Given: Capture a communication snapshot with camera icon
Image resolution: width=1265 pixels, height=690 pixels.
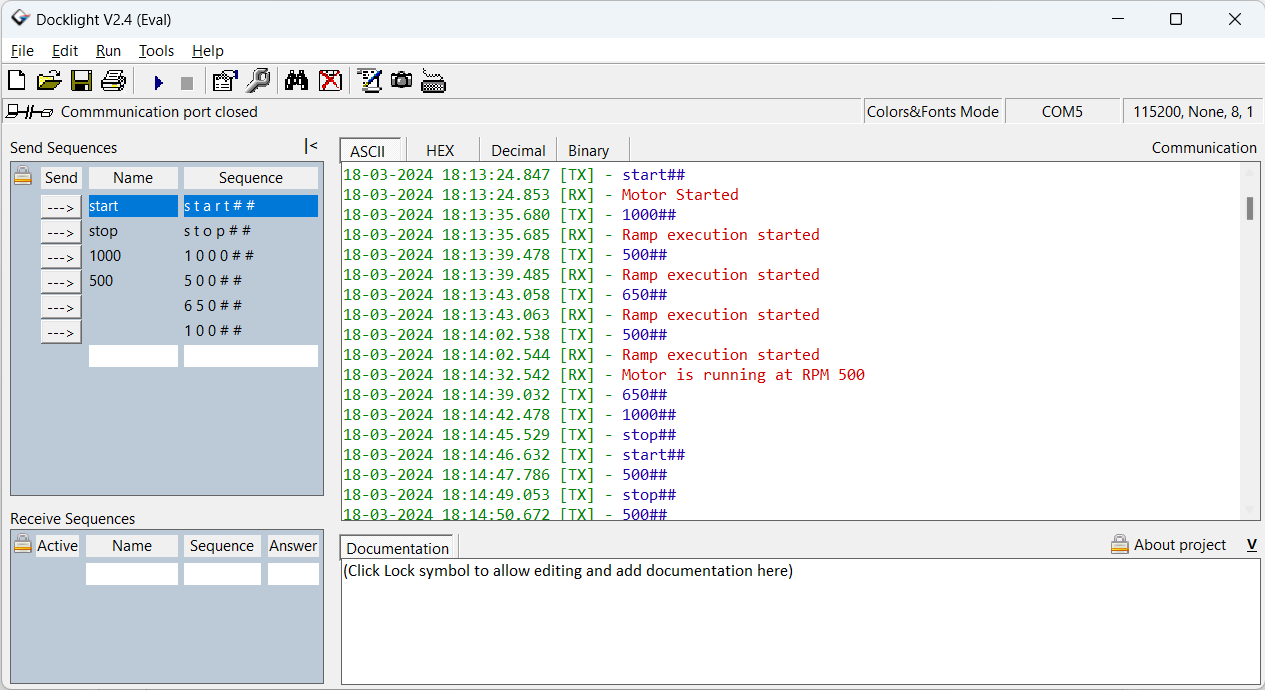Looking at the screenshot, I should click(x=401, y=80).
